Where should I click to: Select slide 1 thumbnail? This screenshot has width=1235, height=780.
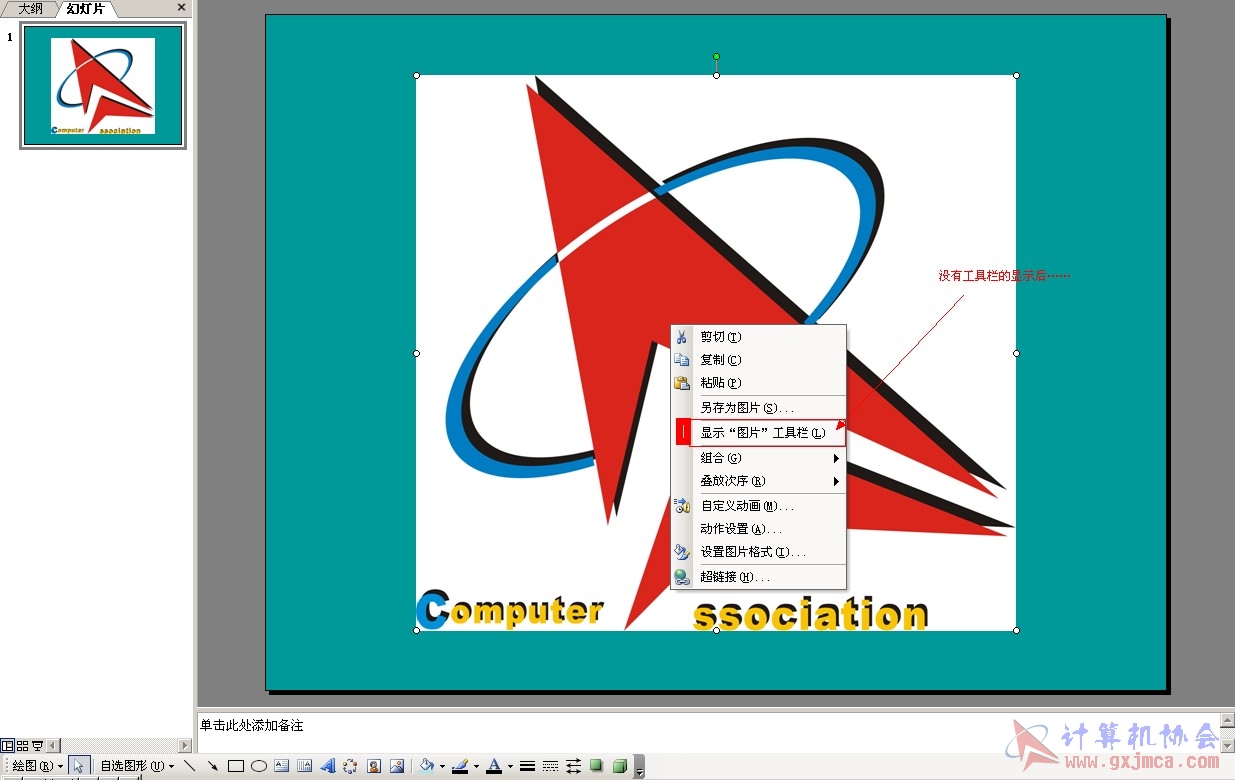point(103,86)
